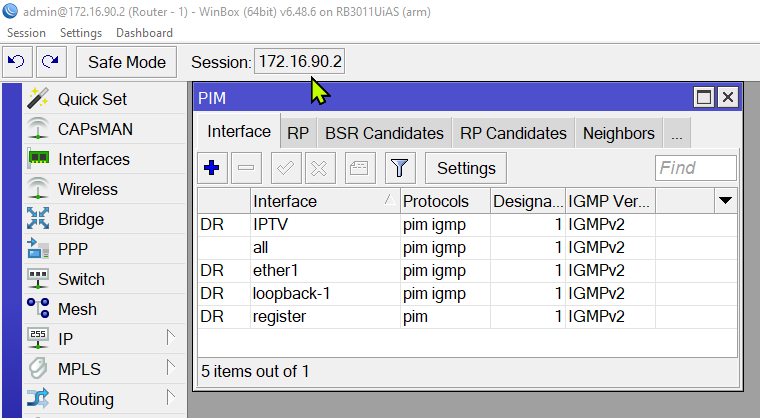Switch to RP Candidates tab
This screenshot has width=760, height=418.
(513, 133)
